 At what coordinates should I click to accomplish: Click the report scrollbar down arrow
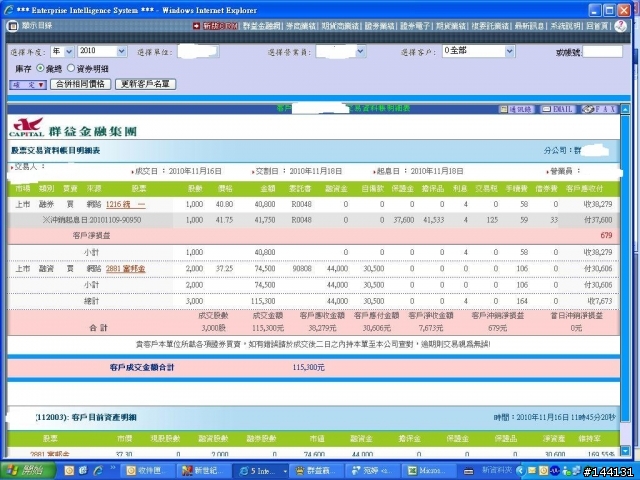coord(625,451)
